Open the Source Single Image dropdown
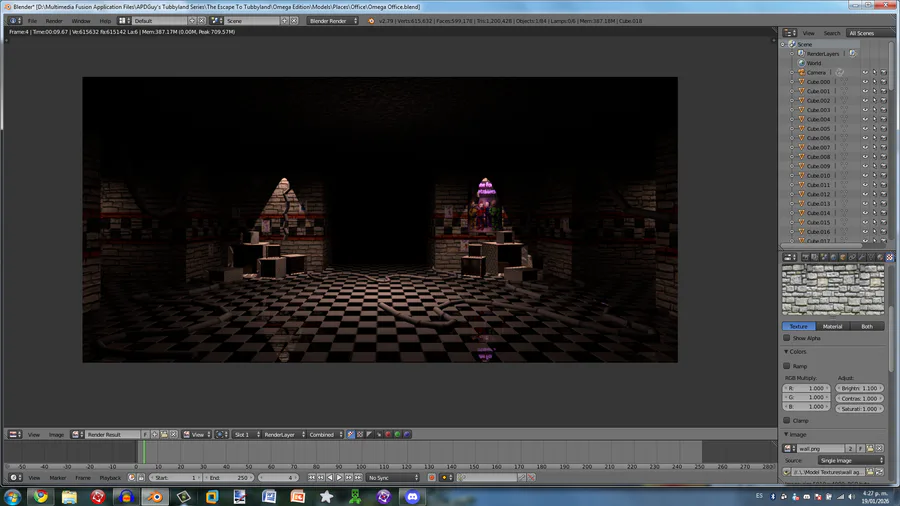Viewport: 900px width, 506px height. pos(850,461)
